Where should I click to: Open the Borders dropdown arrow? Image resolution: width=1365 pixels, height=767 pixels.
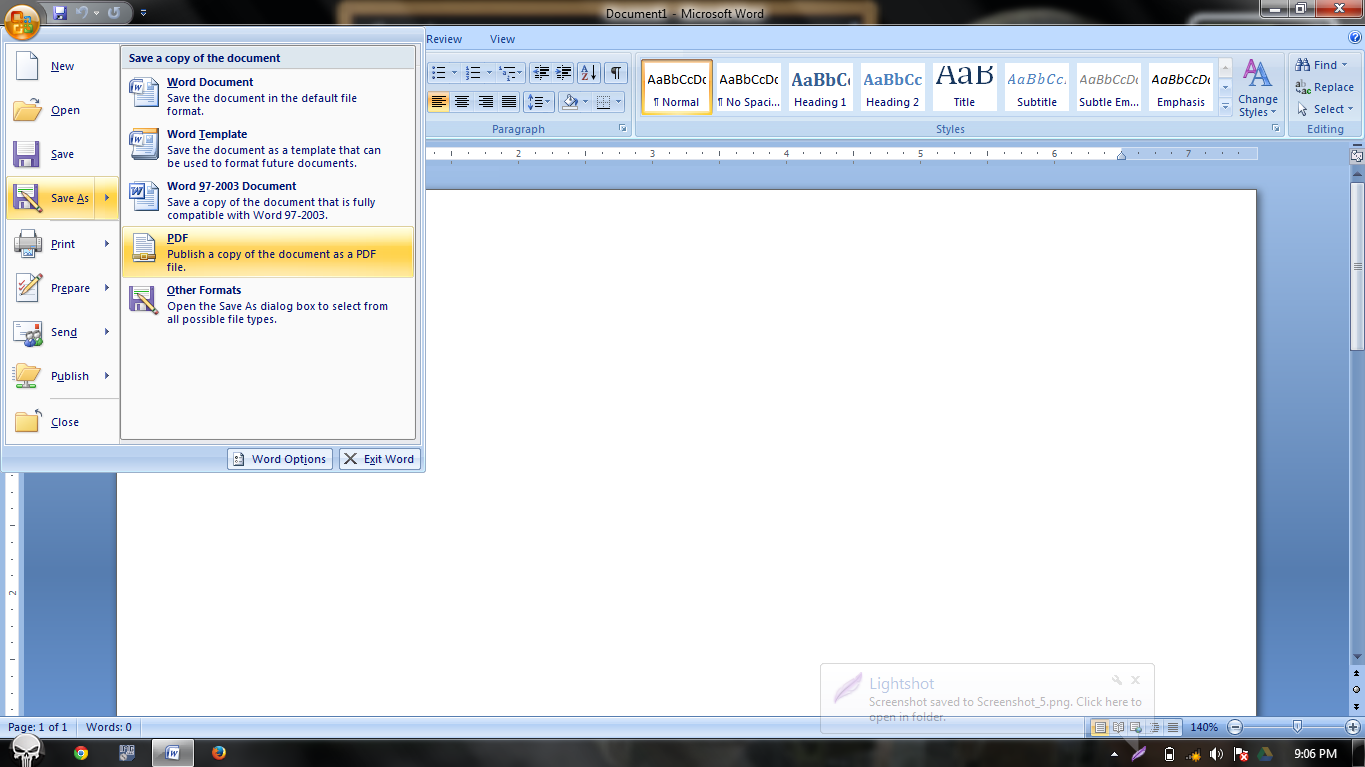pos(619,102)
